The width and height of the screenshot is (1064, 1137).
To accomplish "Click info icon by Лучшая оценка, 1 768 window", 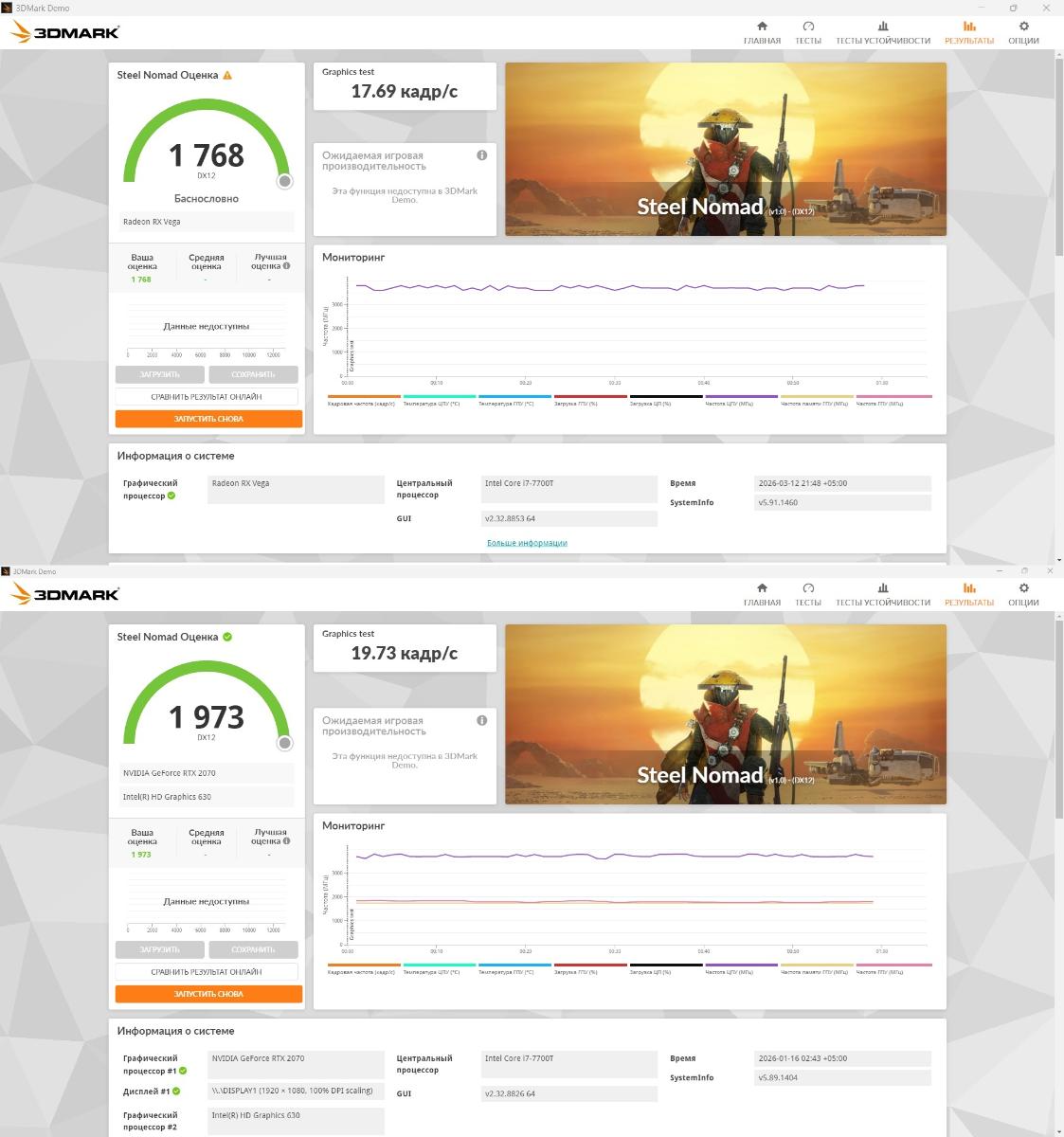I will tap(287, 266).
